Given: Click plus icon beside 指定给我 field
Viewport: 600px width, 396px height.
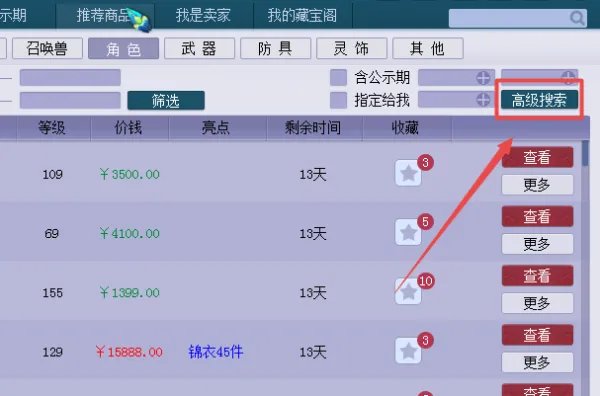Looking at the screenshot, I should pyautogui.click(x=483, y=100).
